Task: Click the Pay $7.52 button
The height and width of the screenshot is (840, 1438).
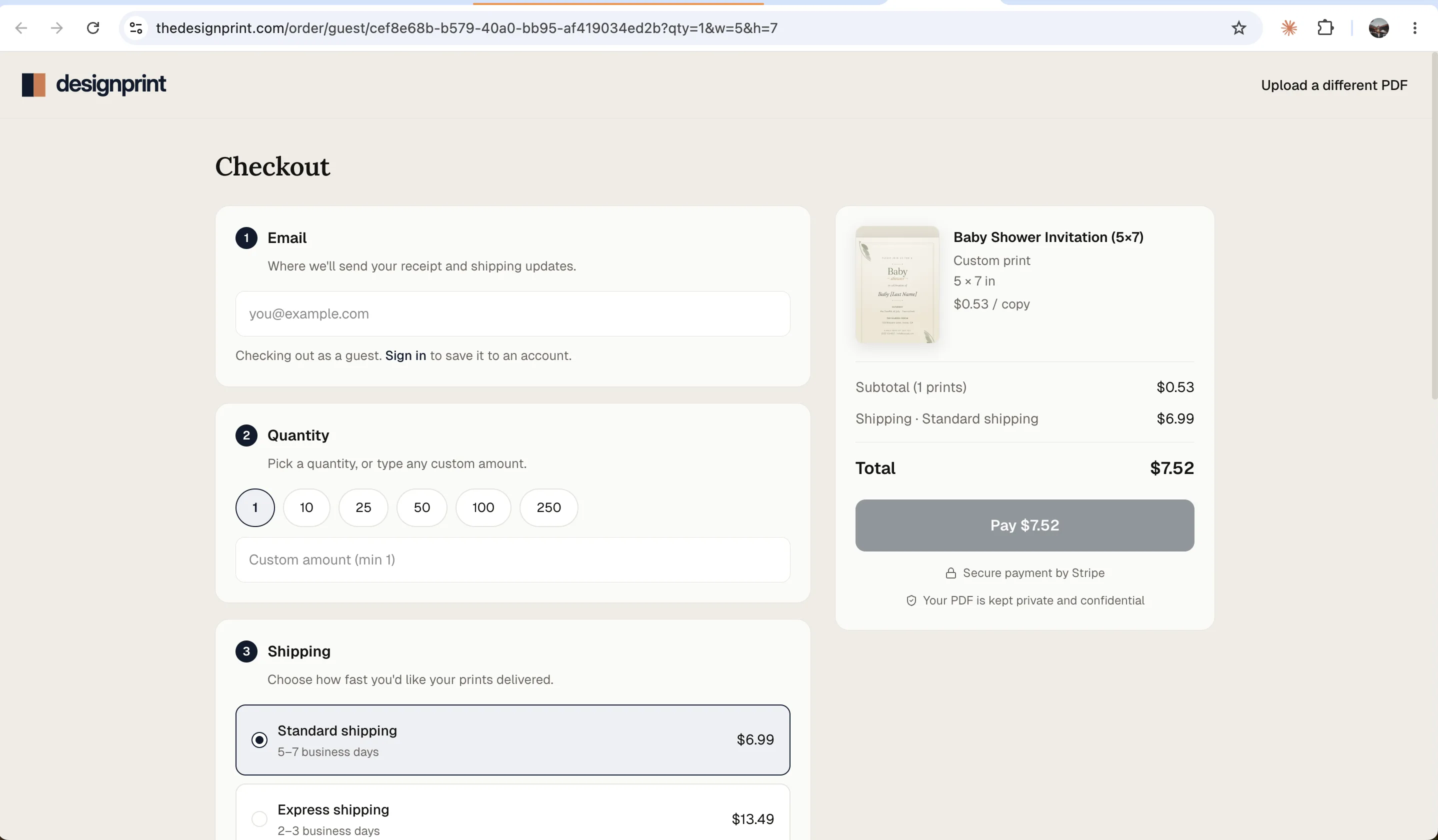Action: 1024,525
